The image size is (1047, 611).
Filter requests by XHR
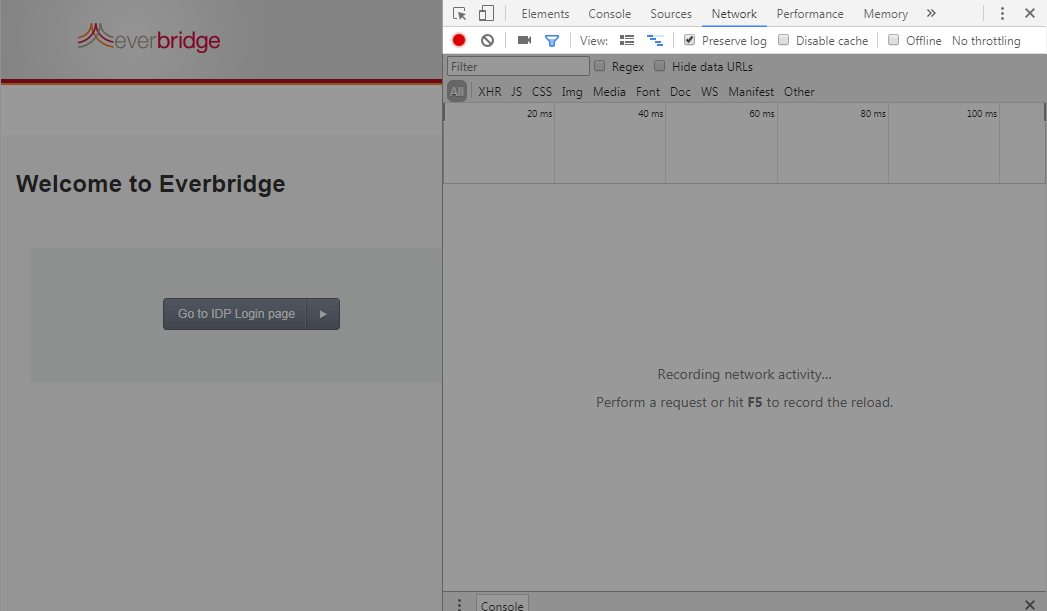coord(489,91)
